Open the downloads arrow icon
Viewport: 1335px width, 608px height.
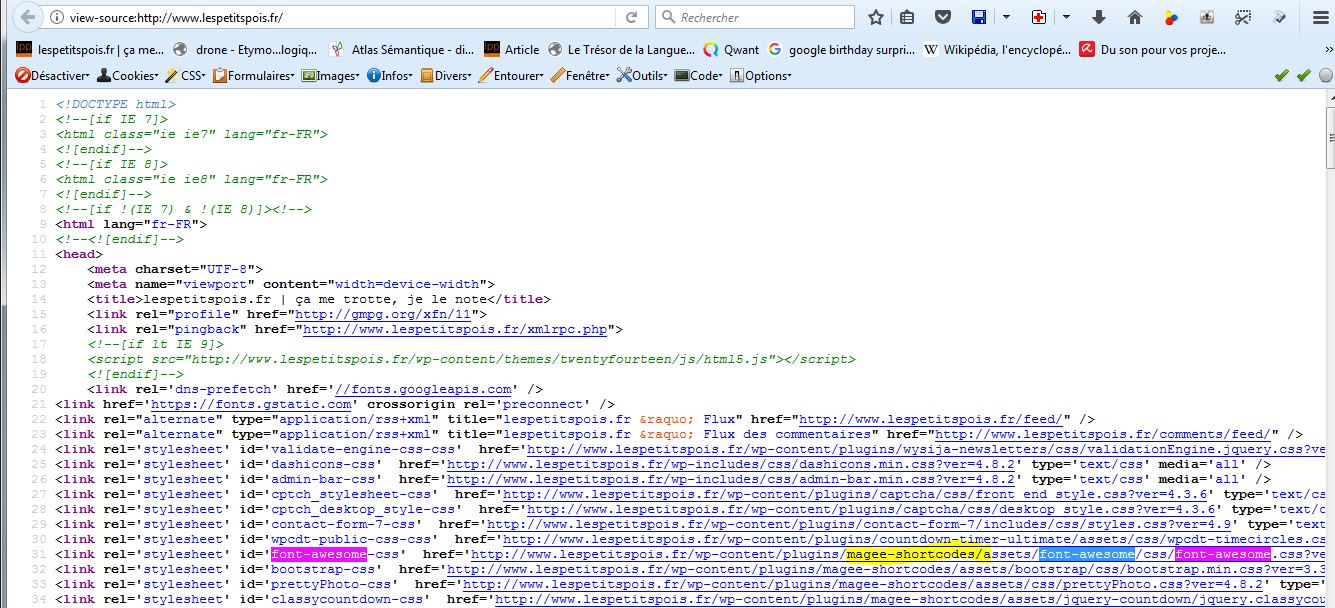tap(1099, 17)
